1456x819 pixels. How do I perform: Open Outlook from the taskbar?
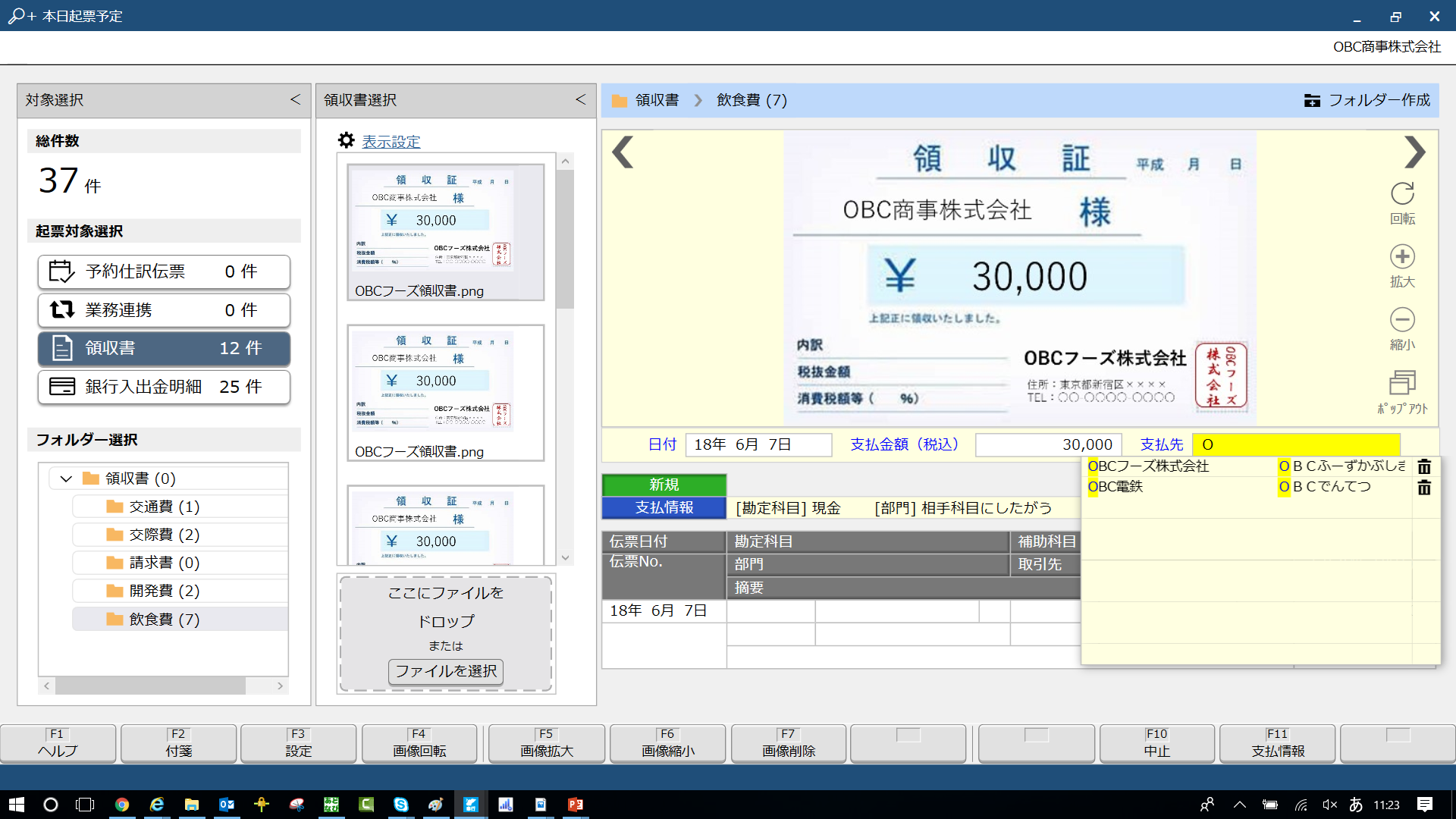pos(227,805)
